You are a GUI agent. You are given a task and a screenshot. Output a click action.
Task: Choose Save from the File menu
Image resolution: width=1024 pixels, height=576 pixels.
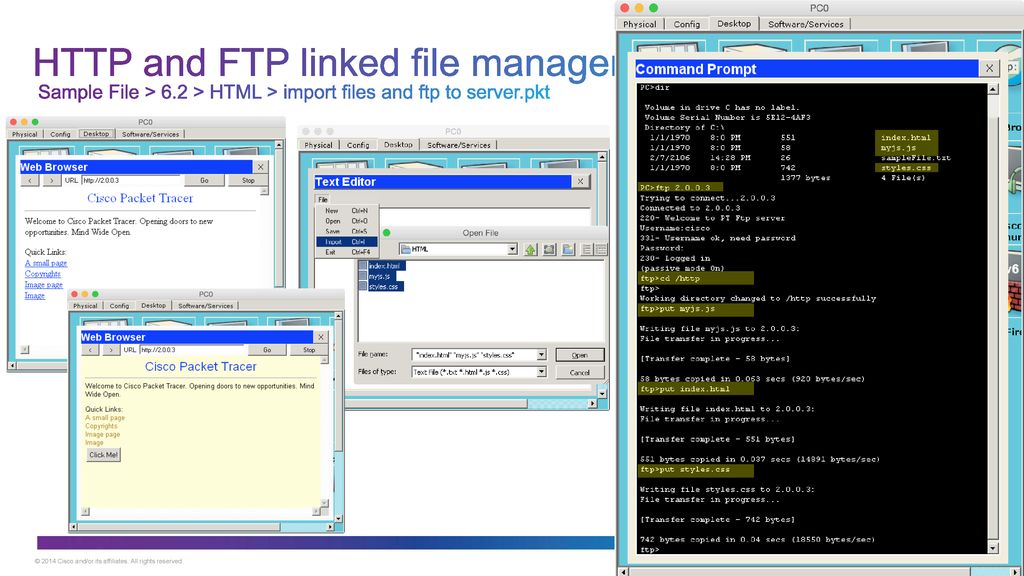[x=346, y=231]
